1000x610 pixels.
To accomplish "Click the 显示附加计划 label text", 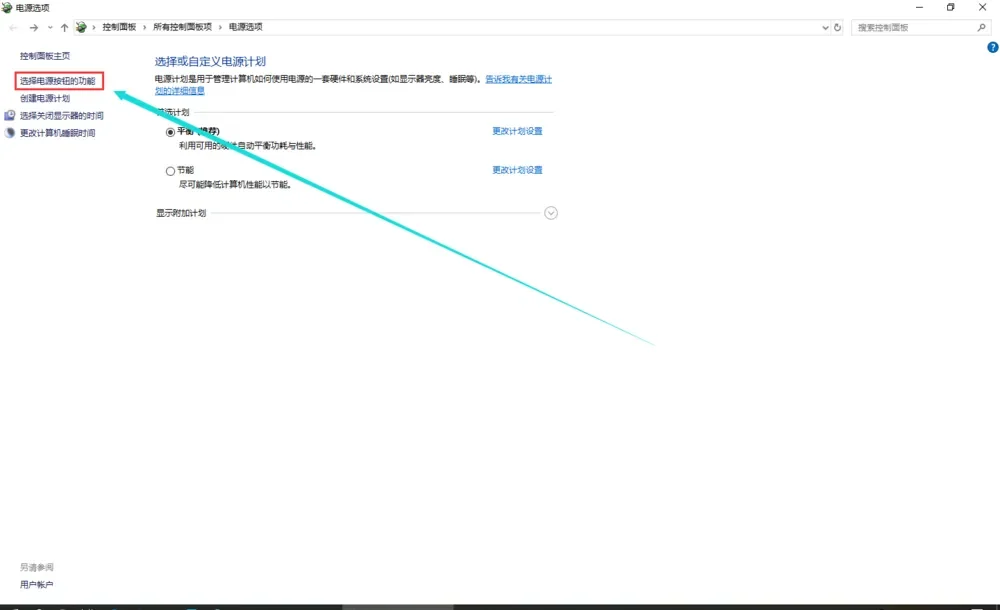I will coord(181,213).
